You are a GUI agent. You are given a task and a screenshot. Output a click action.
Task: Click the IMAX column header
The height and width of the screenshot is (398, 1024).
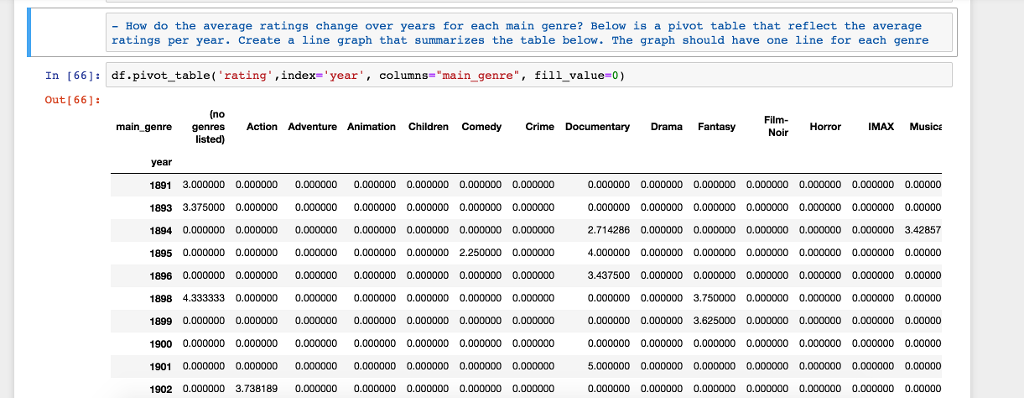click(881, 127)
